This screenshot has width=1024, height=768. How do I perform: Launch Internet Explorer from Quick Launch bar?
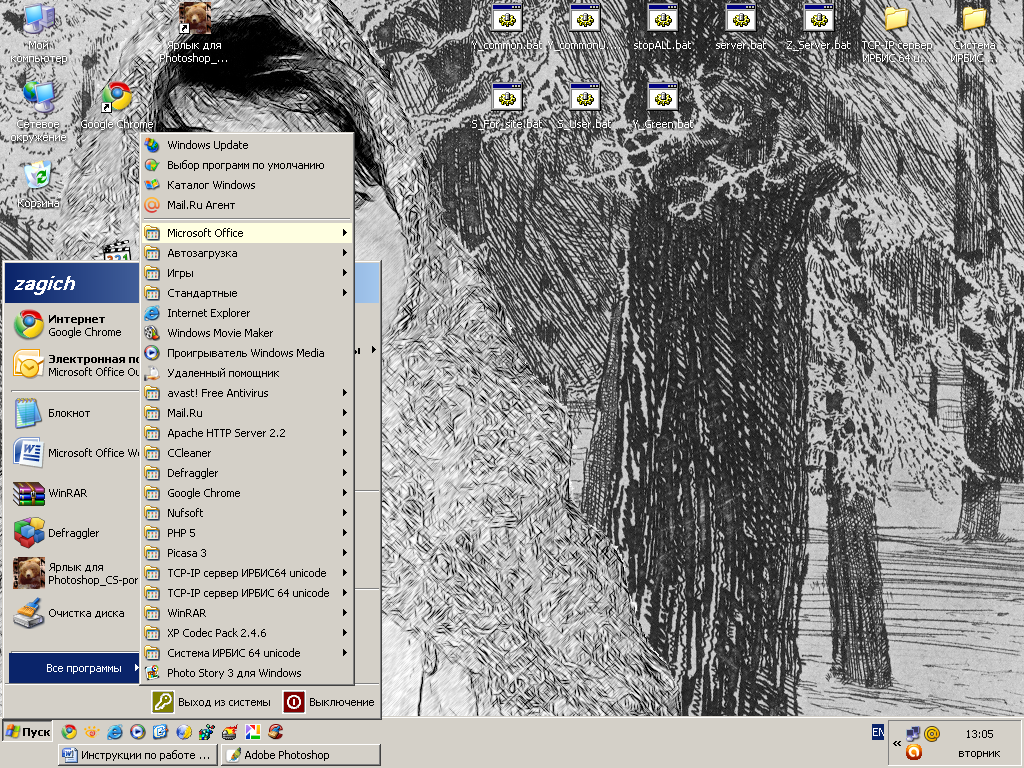coord(114,732)
